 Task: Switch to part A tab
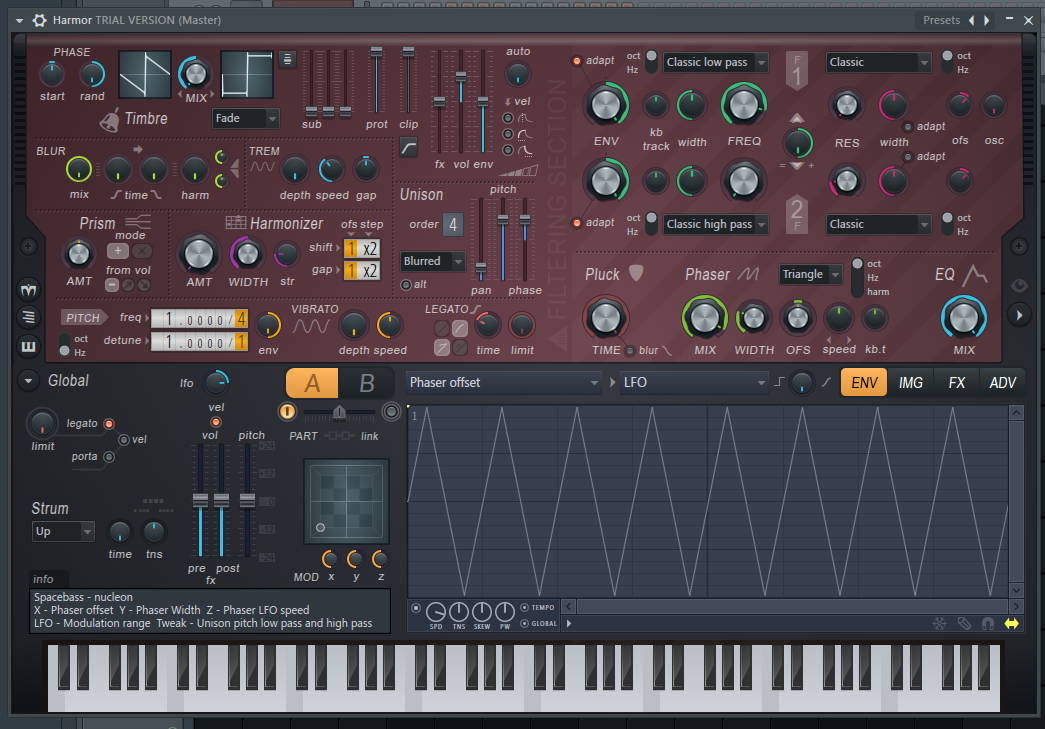(312, 383)
